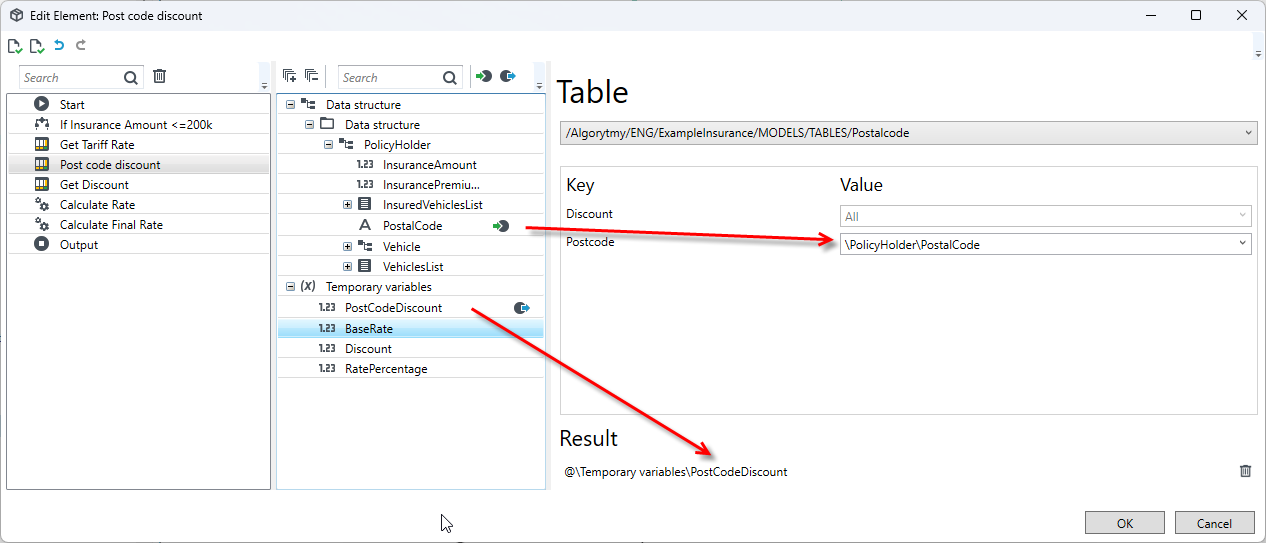1266x543 pixels.
Task: Toggle the output variables filter icon
Action: (x=508, y=76)
